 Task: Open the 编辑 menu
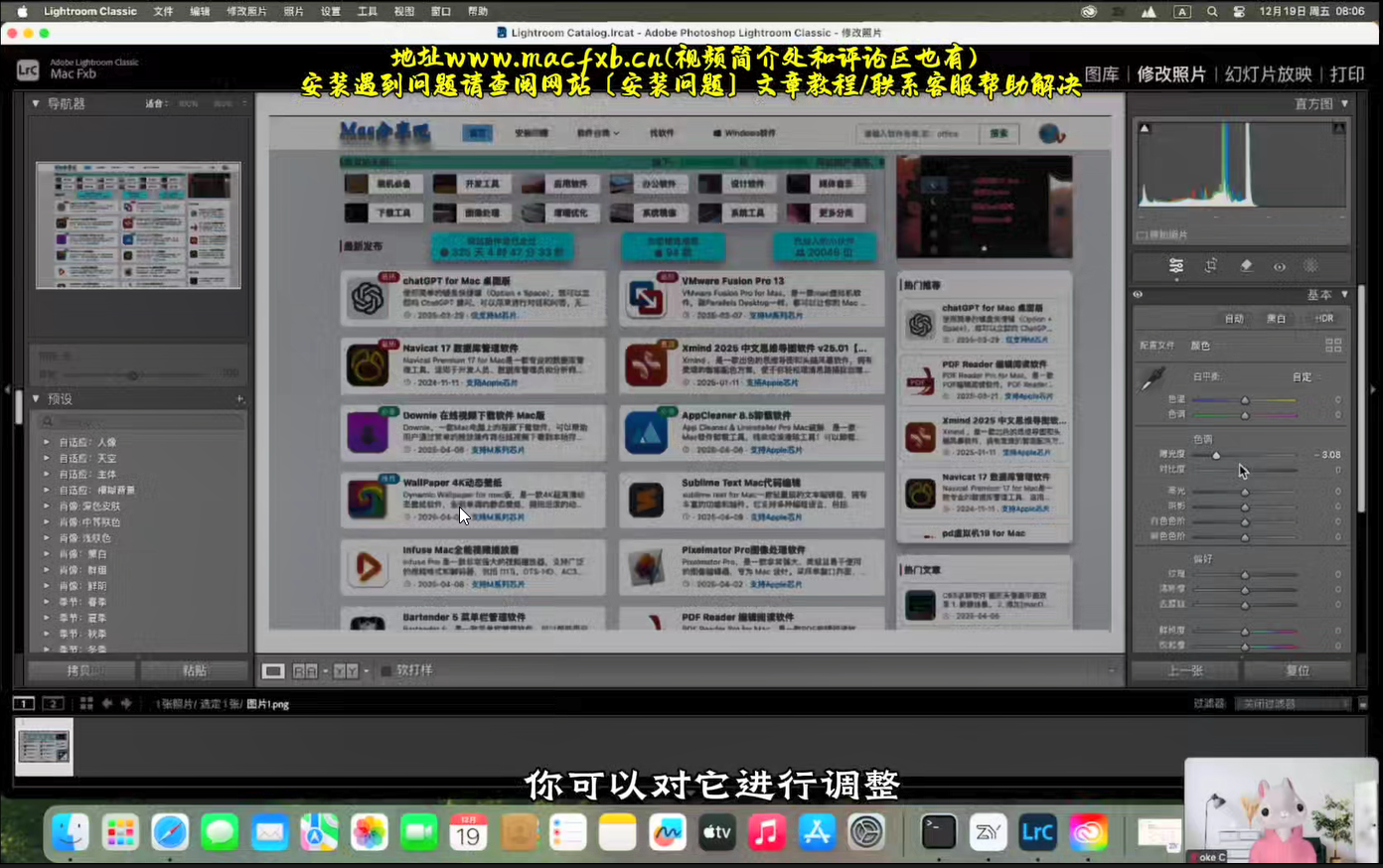point(200,11)
